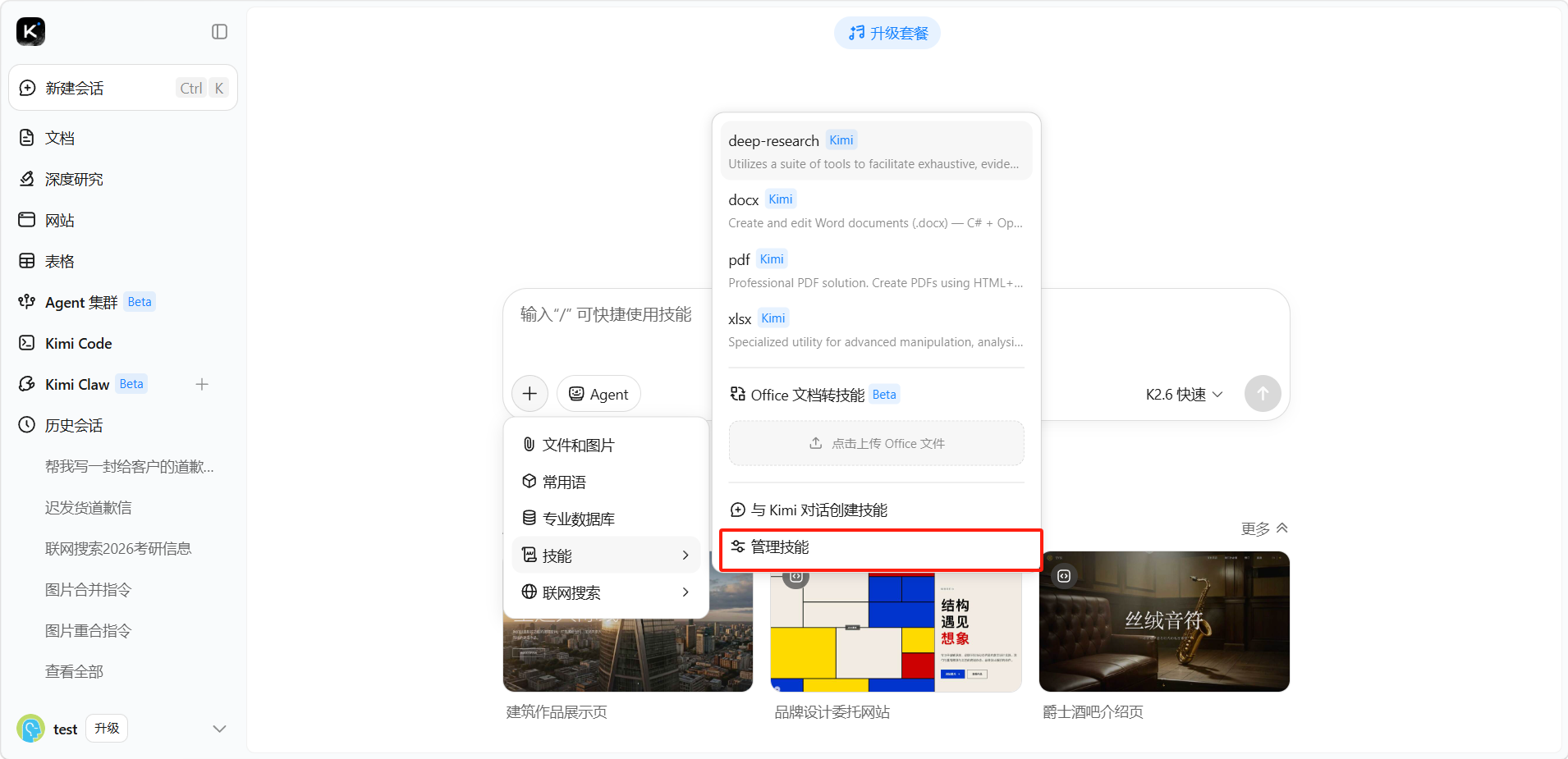Image resolution: width=1568 pixels, height=759 pixels.
Task: Collapse the 更多 templates section
Action: 1263,528
